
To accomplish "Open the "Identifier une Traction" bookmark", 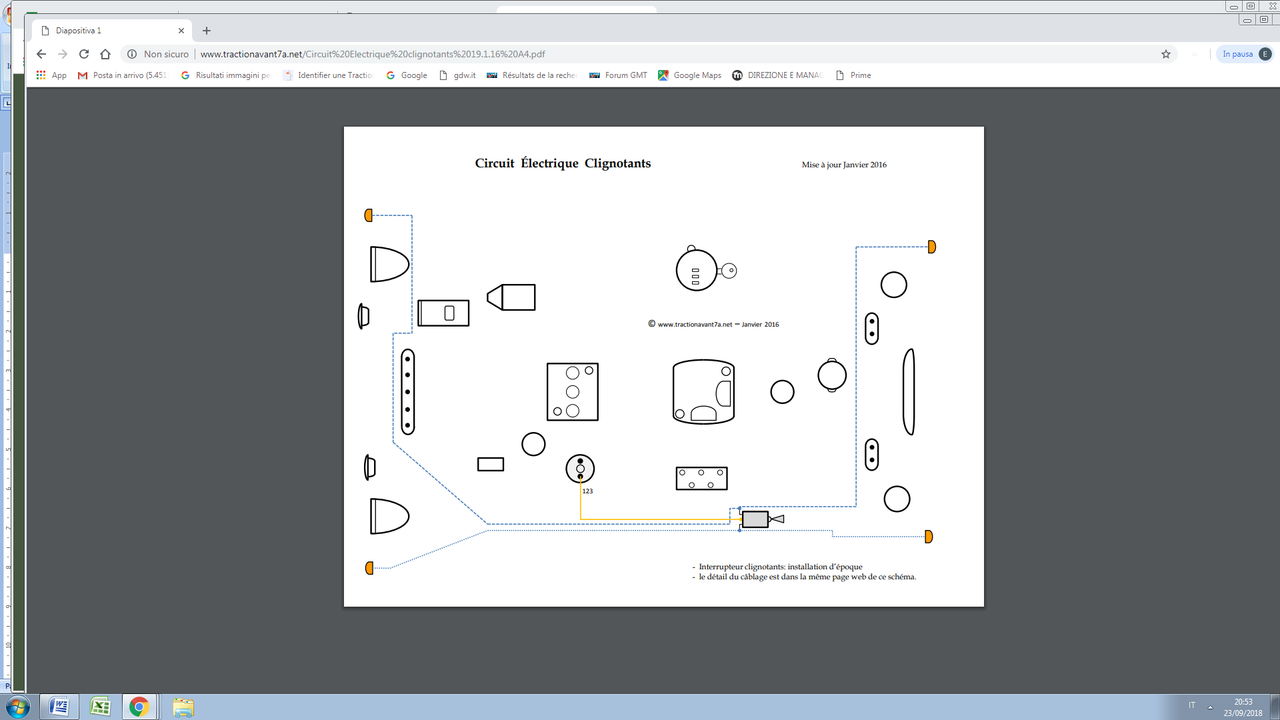I will (328, 75).
